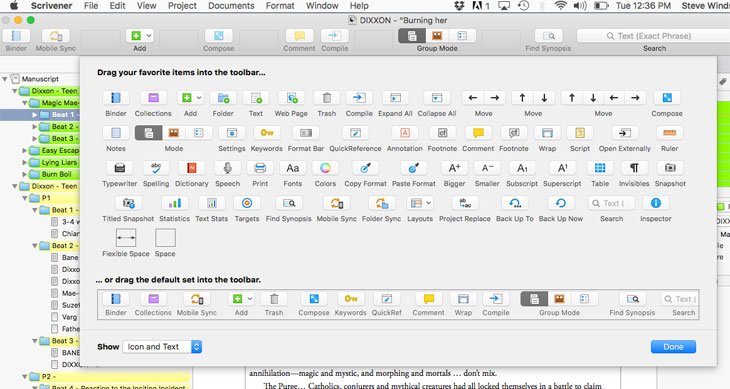Select the Colors wheel icon
This screenshot has height=389, width=730.
(x=325, y=168)
